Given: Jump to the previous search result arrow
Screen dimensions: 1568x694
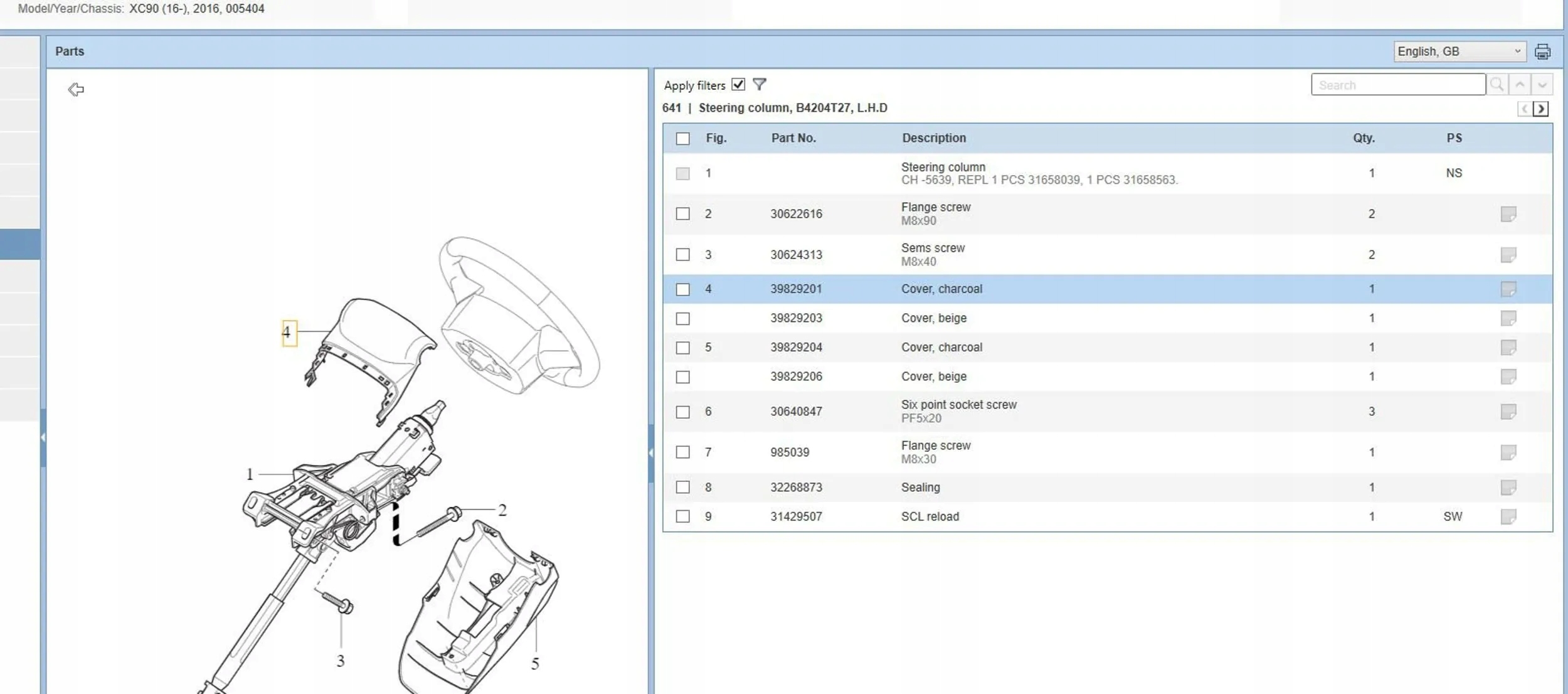Looking at the screenshot, I should point(1520,84).
